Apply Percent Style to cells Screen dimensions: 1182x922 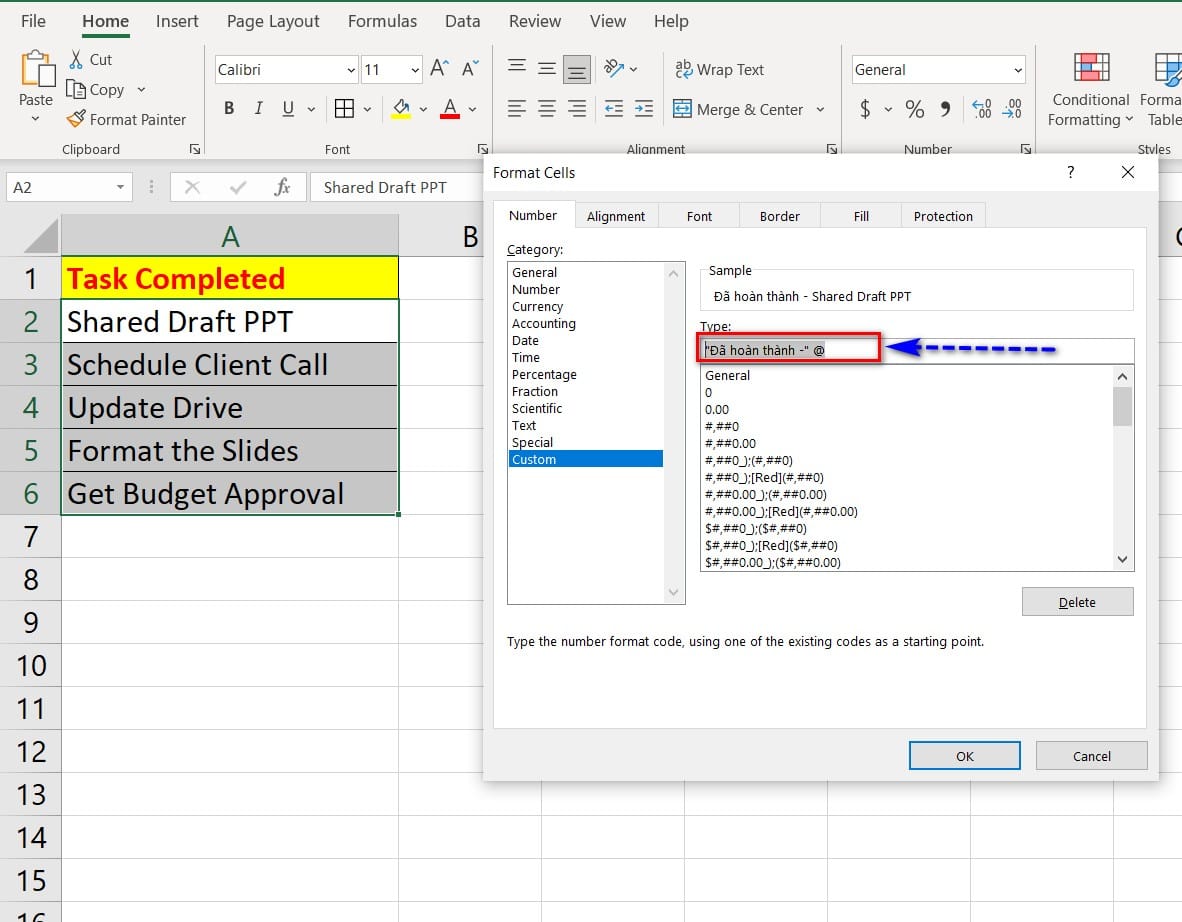tap(914, 109)
